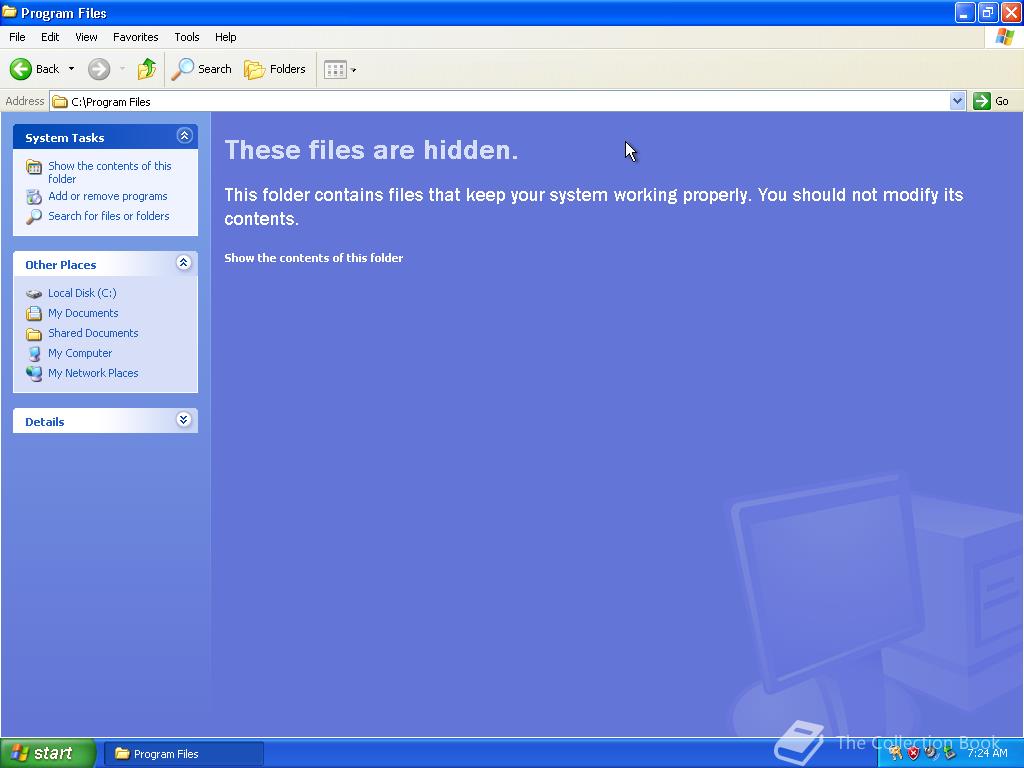Select Program Files taskbar button
Viewport: 1024px width, 768px height.
(x=184, y=754)
